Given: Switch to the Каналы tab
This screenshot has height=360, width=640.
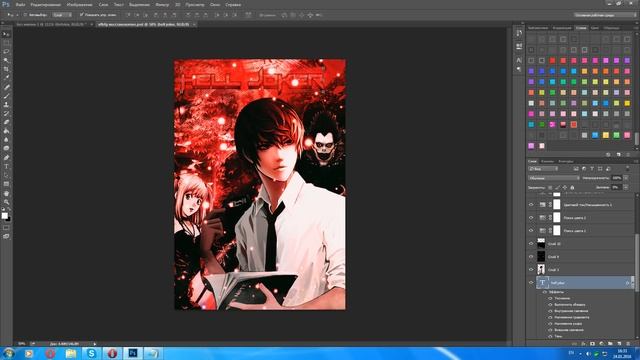Looking at the screenshot, I should [x=547, y=161].
